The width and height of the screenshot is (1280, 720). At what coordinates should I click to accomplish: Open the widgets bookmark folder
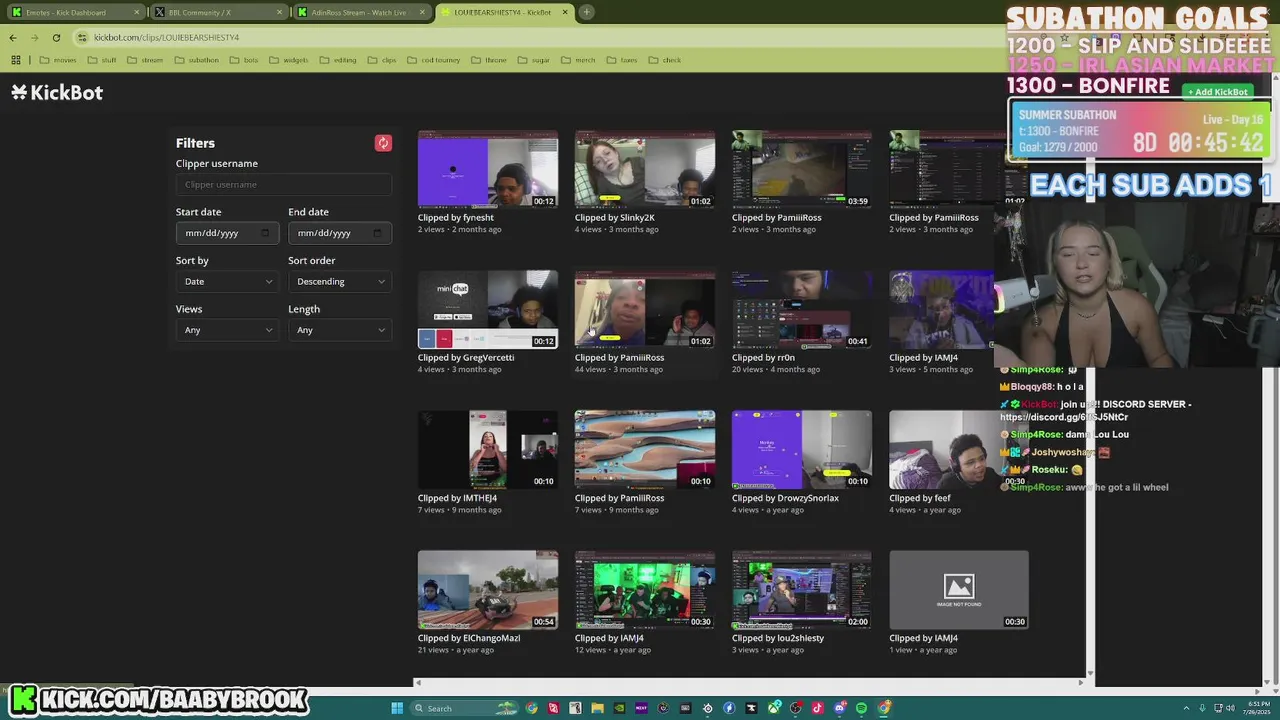tap(288, 60)
